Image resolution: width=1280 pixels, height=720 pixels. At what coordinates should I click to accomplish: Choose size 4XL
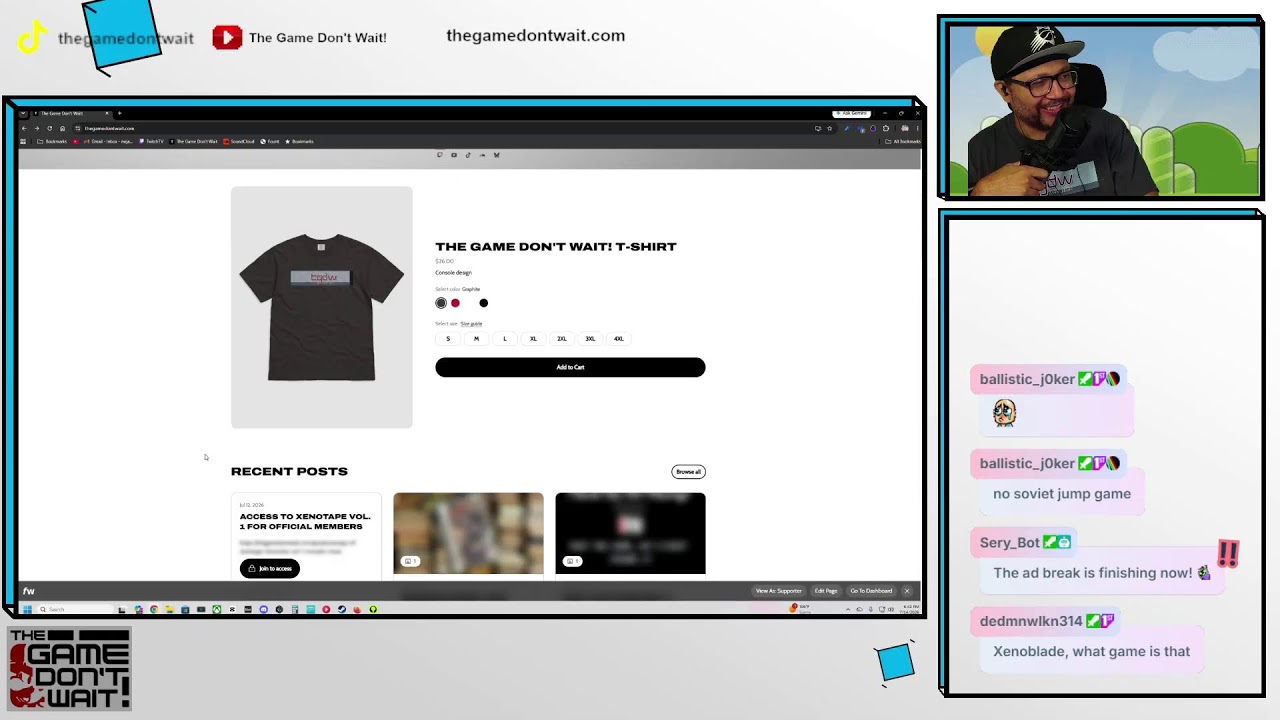point(619,339)
